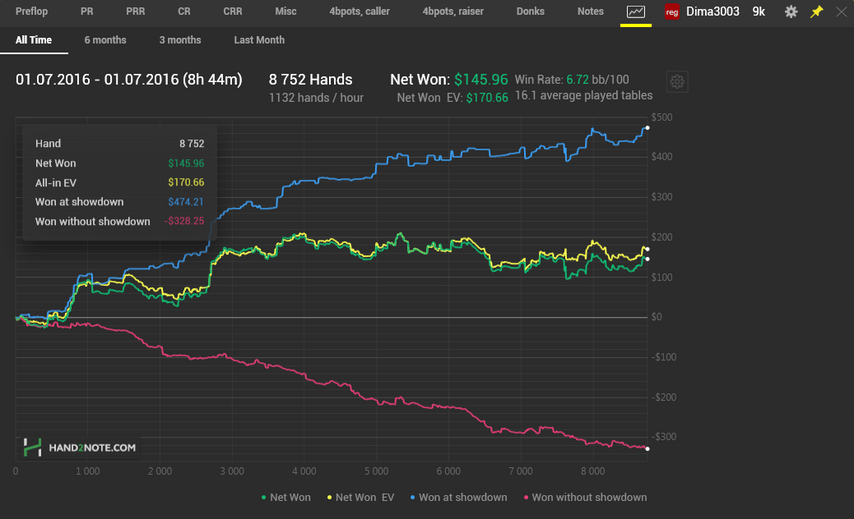
Task: Click the date range 01.07.2016 text
Action: click(x=129, y=80)
